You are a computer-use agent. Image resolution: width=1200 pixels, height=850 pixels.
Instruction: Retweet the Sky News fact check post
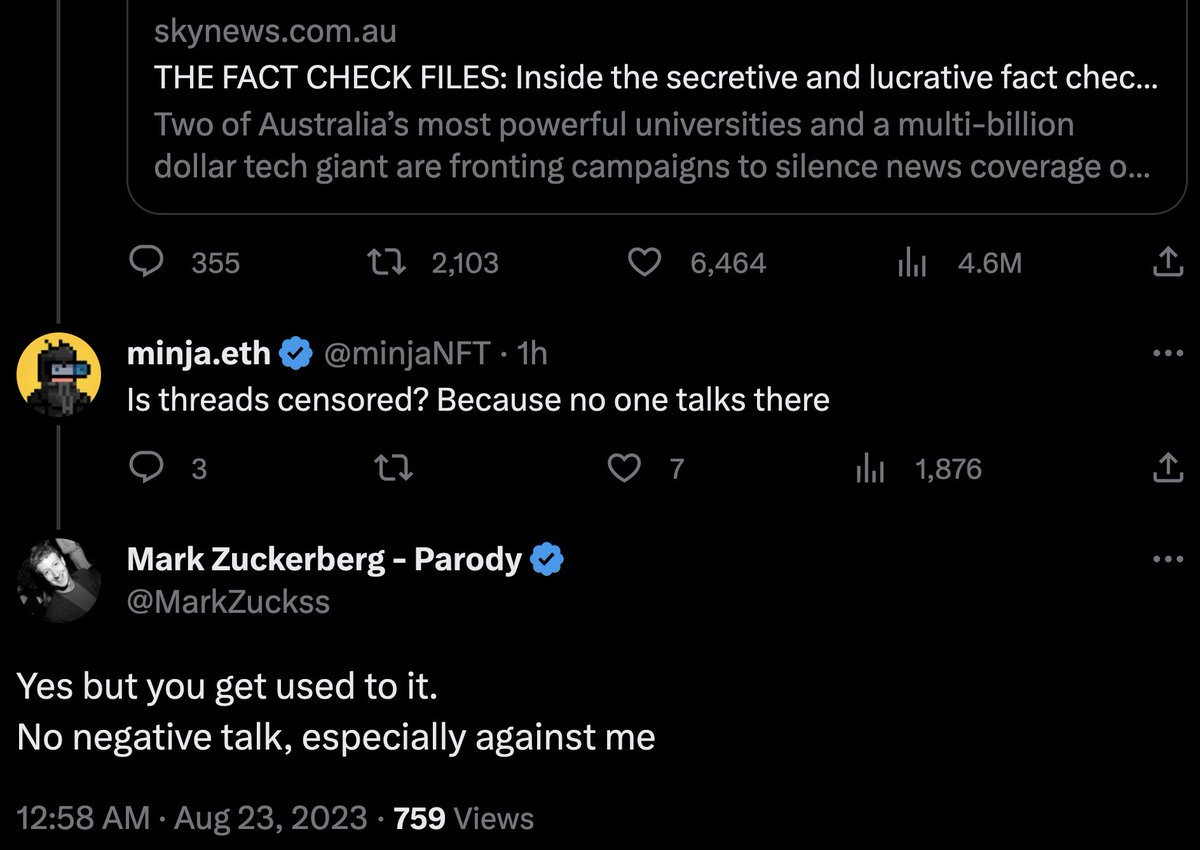[388, 262]
